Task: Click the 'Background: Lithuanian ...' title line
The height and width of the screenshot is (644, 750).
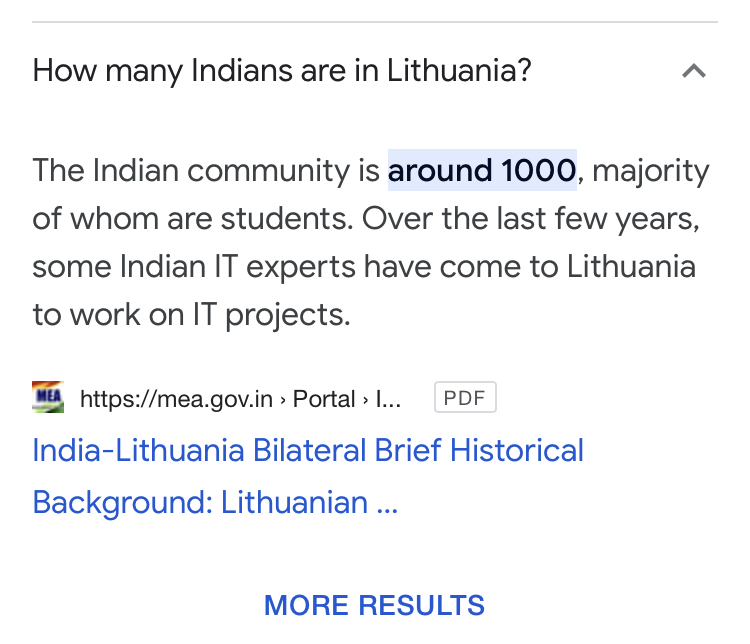Action: click(215, 502)
